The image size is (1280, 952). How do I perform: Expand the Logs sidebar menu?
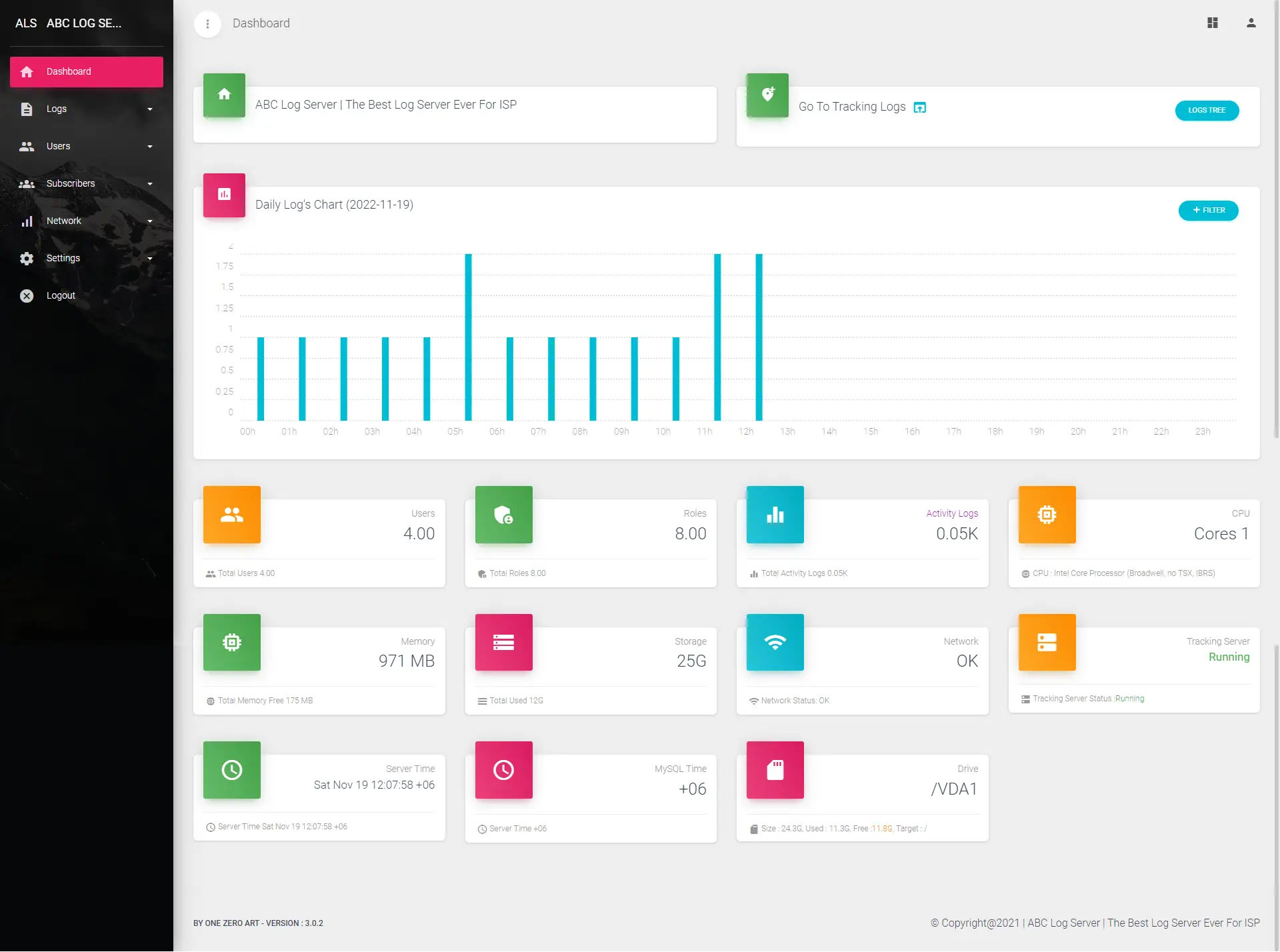[86, 109]
